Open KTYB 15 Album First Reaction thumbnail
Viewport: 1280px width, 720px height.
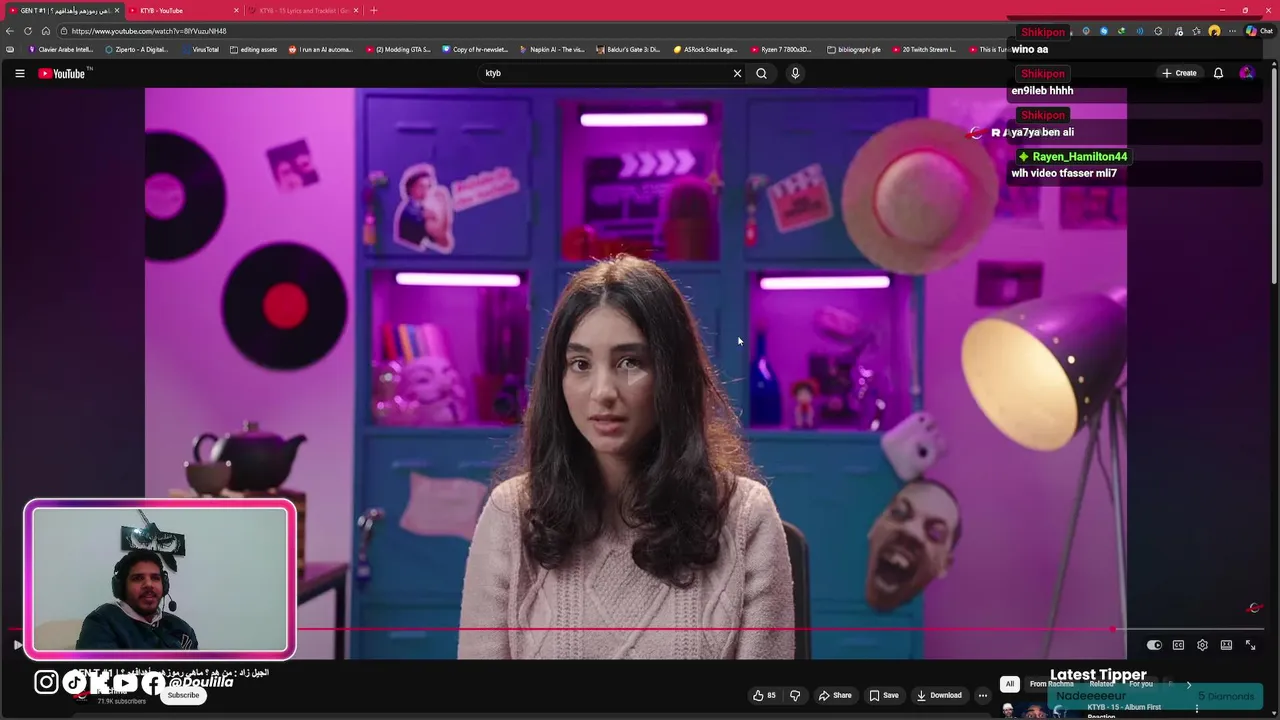(1040, 710)
